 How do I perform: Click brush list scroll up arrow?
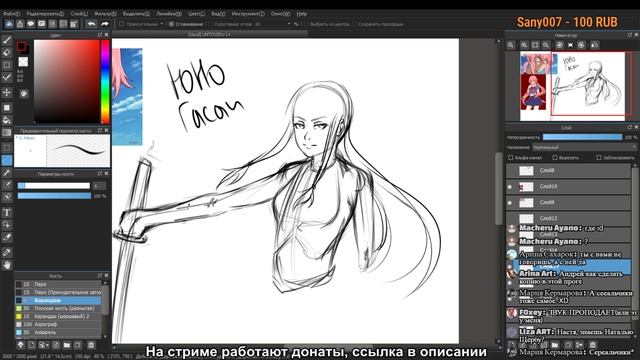[x=105, y=282]
